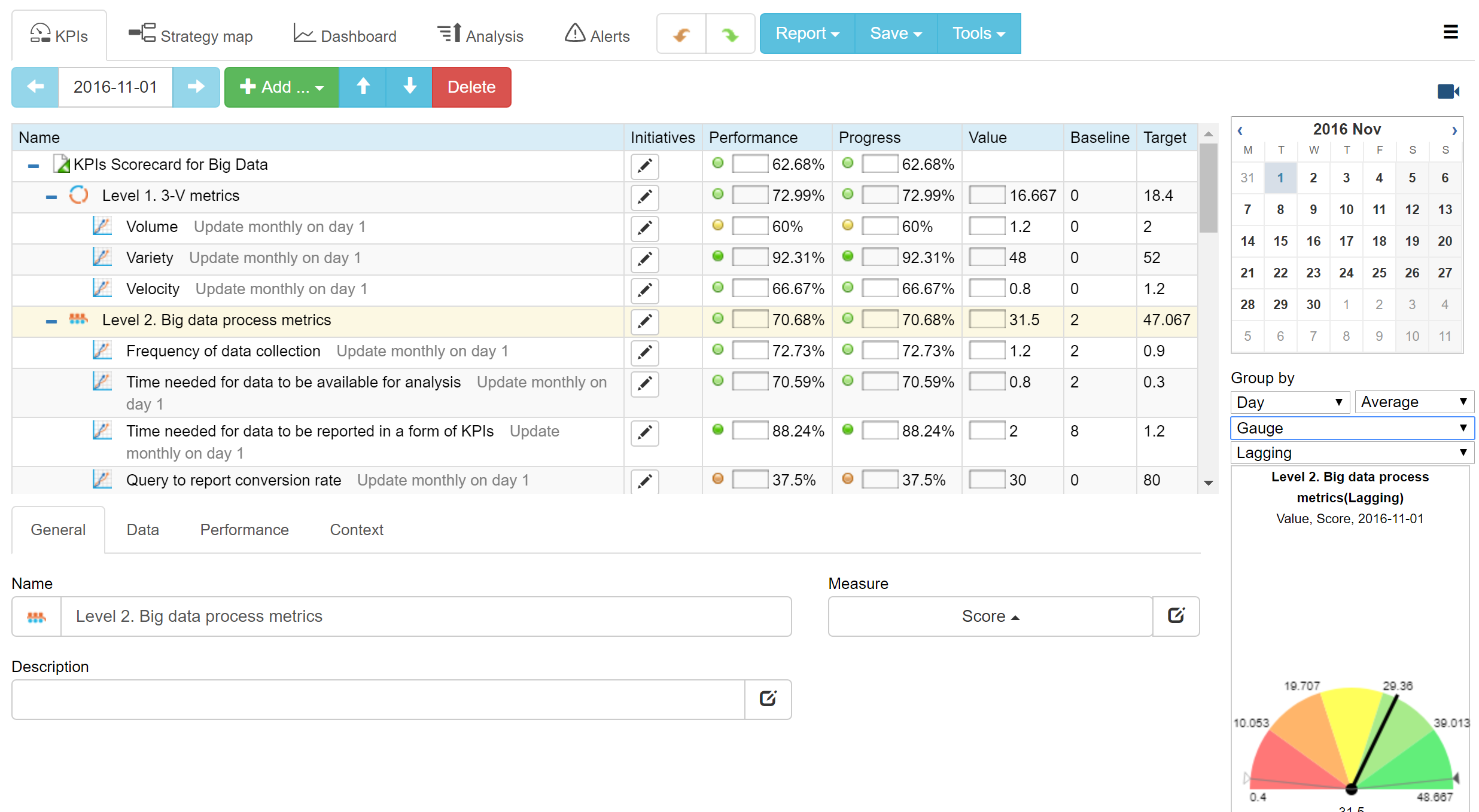Edit the Description using its edit icon
1479x812 pixels.
[x=768, y=698]
